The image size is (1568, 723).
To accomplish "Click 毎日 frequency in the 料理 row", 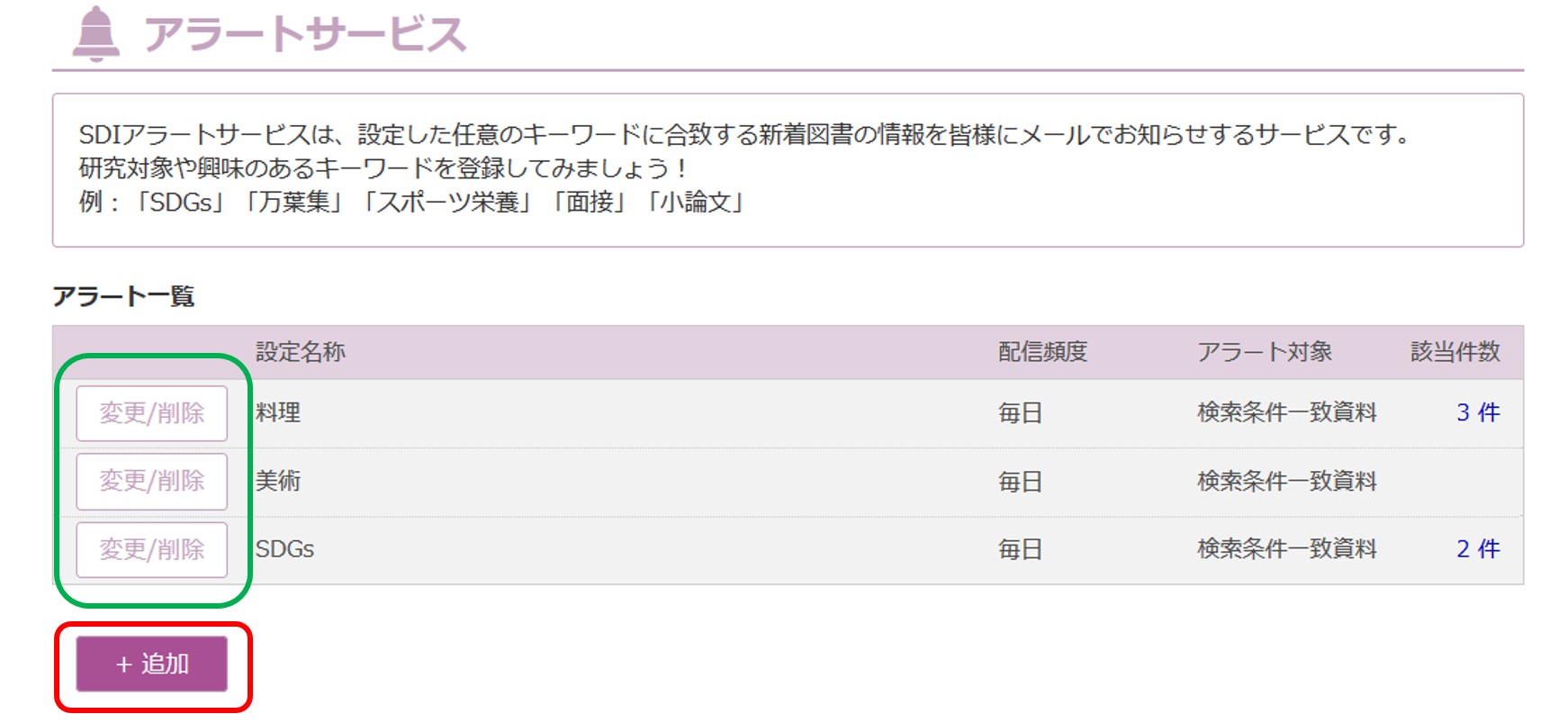I will pyautogui.click(x=1020, y=413).
